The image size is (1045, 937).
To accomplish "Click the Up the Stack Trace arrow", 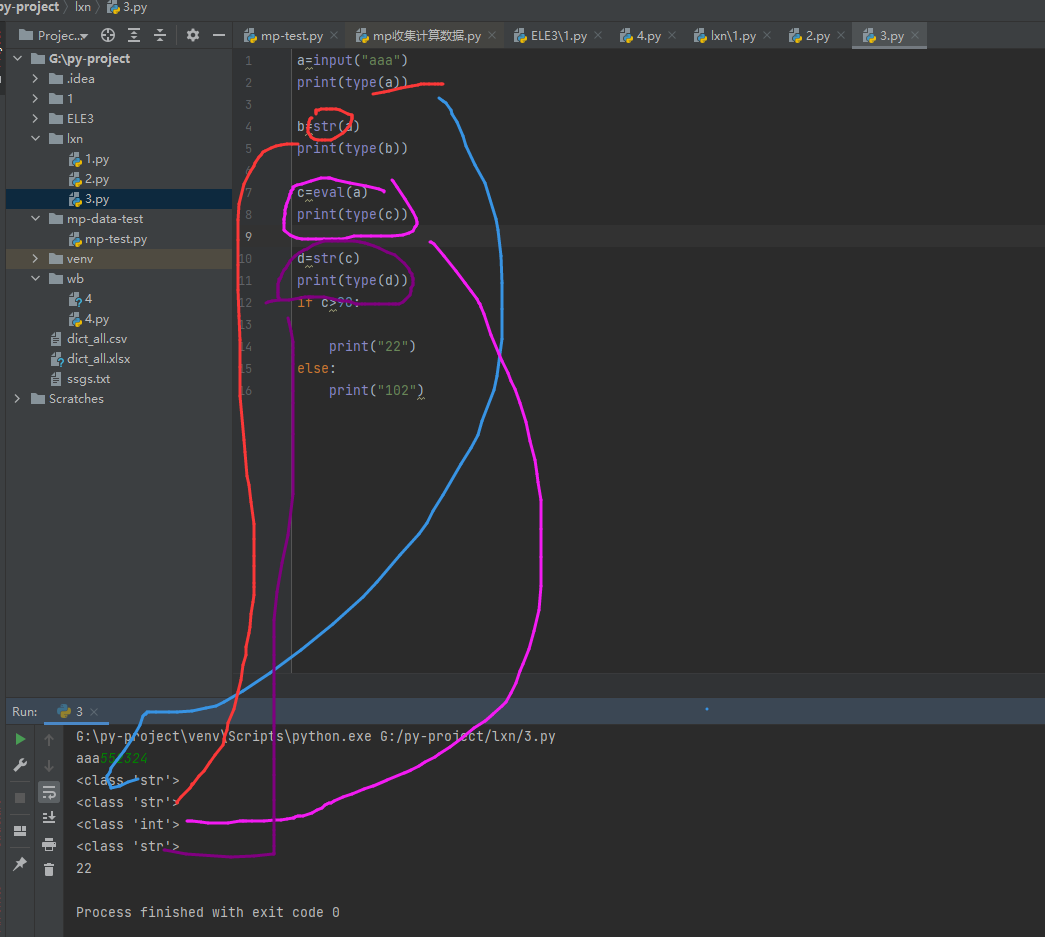I will coord(49,739).
